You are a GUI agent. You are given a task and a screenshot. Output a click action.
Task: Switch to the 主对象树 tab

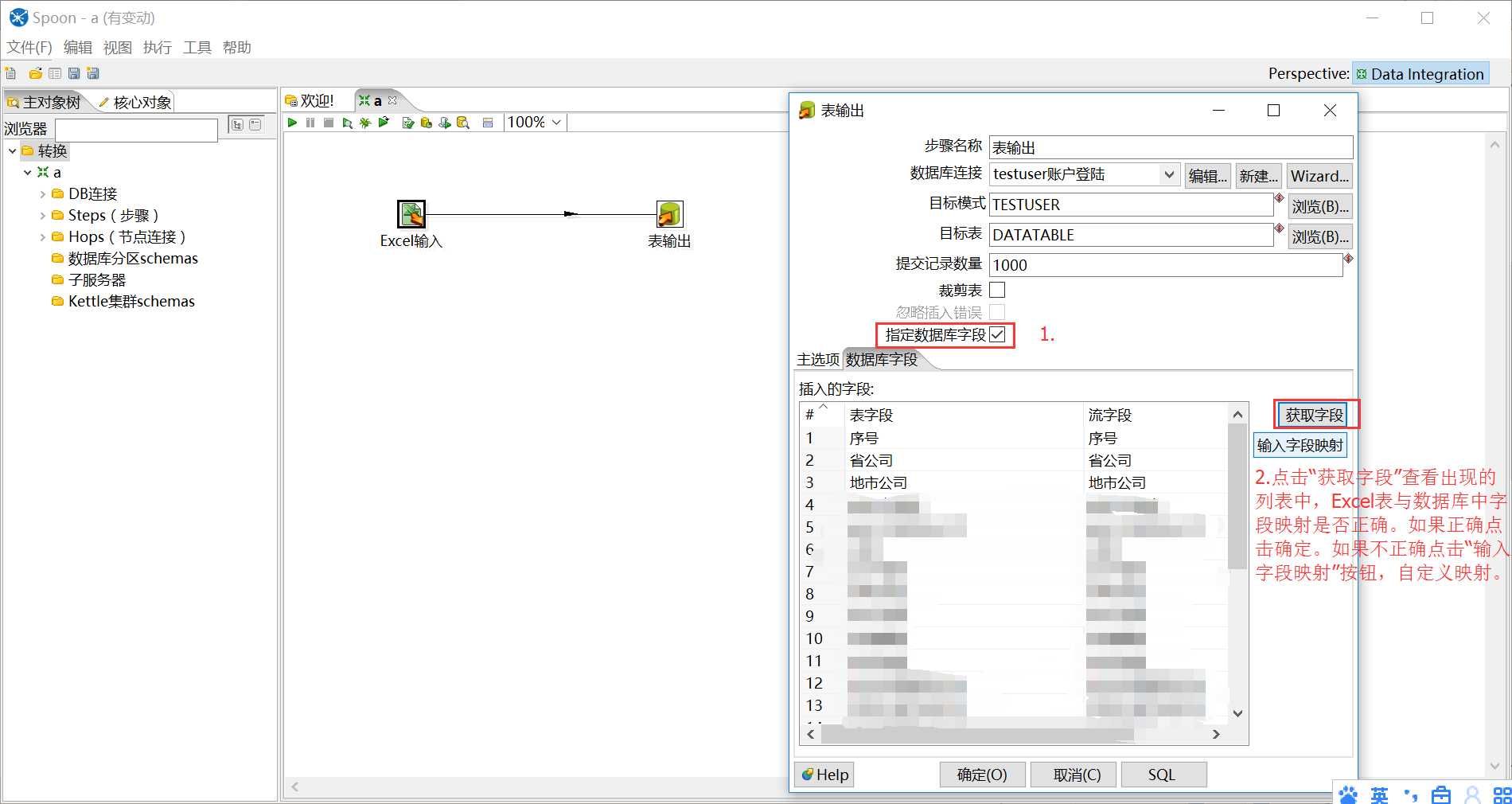45,102
